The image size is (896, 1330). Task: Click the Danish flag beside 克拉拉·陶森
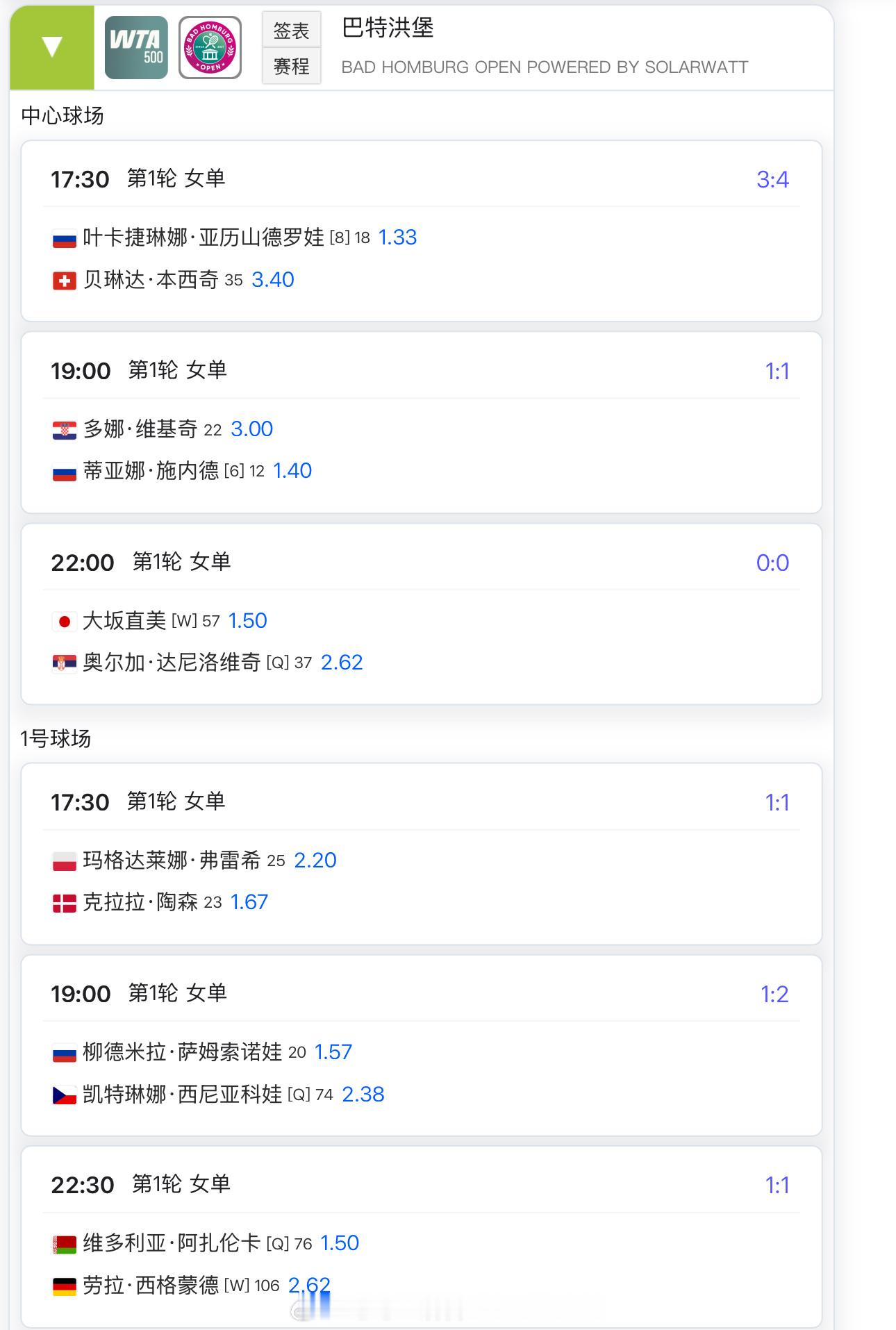pyautogui.click(x=65, y=903)
